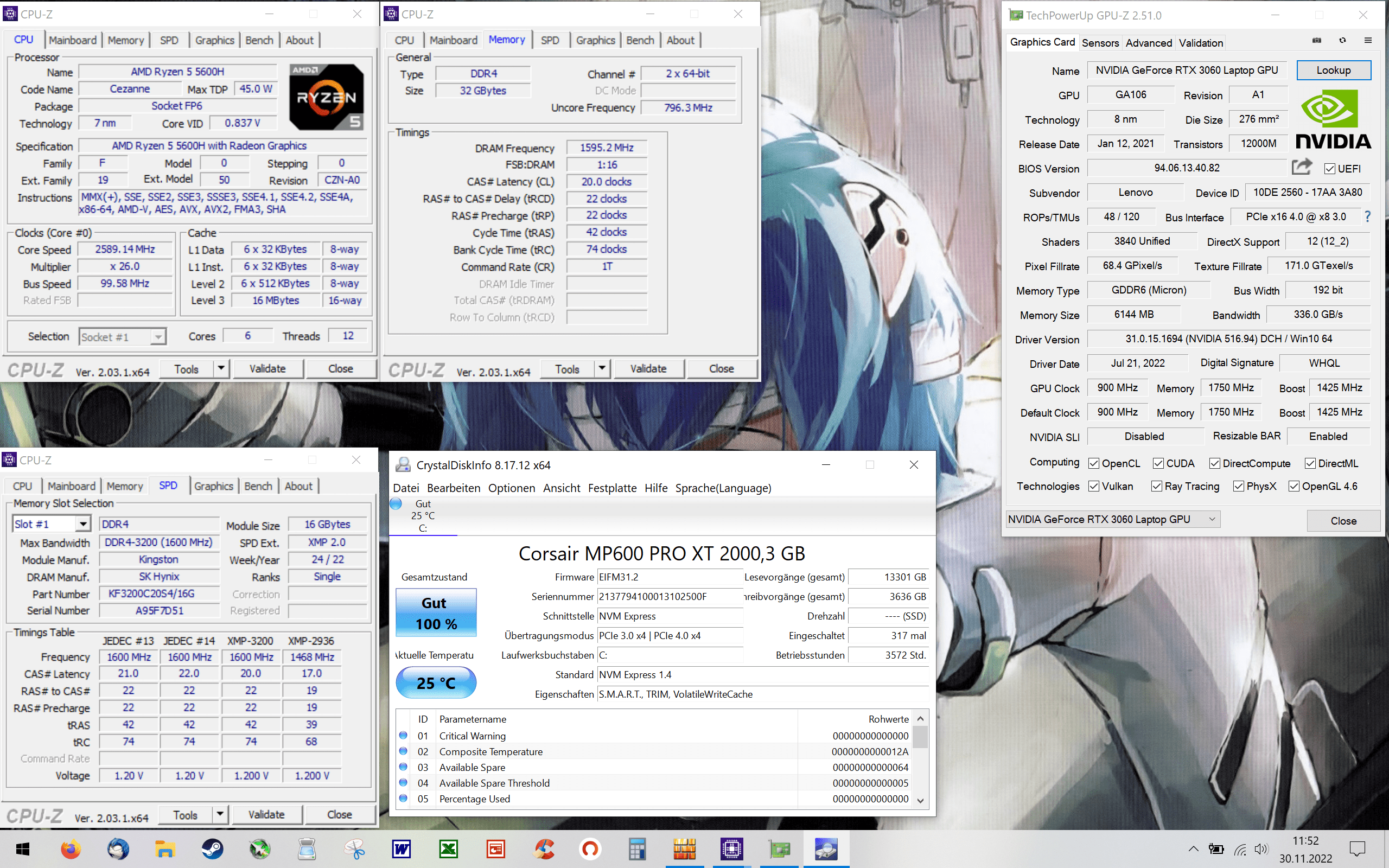The image size is (1389, 868).
Task: Open the Slot #1 memory slot dropdown
Action: (x=52, y=524)
